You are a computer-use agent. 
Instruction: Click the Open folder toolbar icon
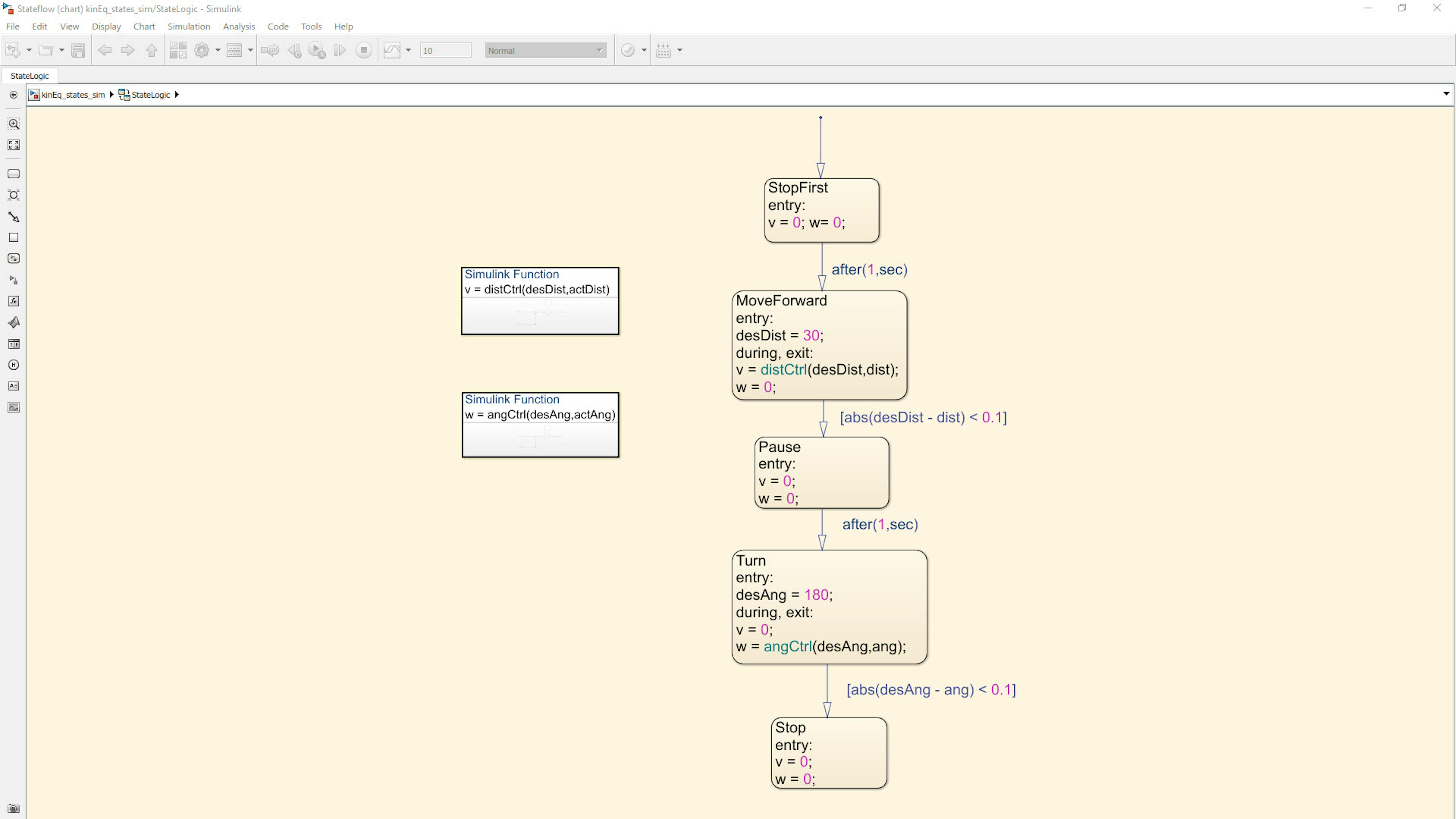45,50
